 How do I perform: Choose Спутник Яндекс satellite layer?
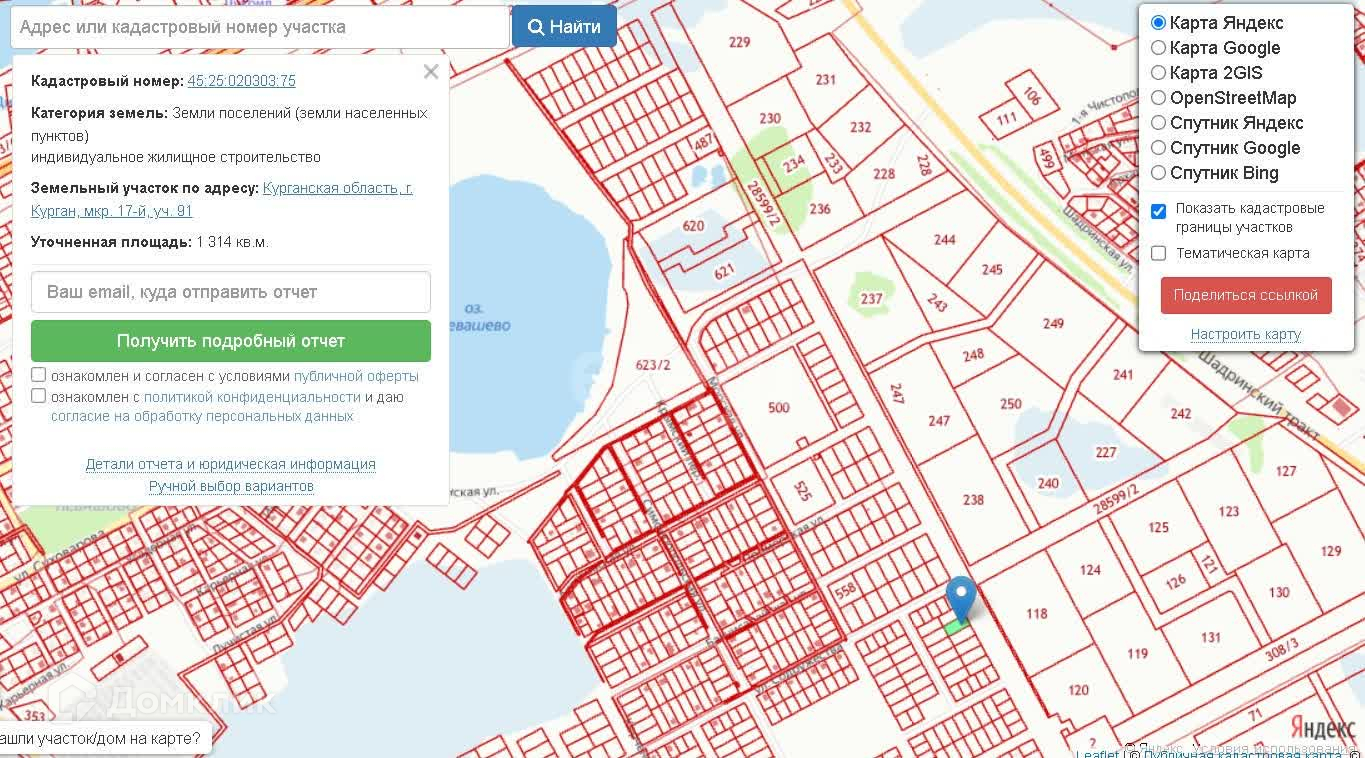[1158, 123]
